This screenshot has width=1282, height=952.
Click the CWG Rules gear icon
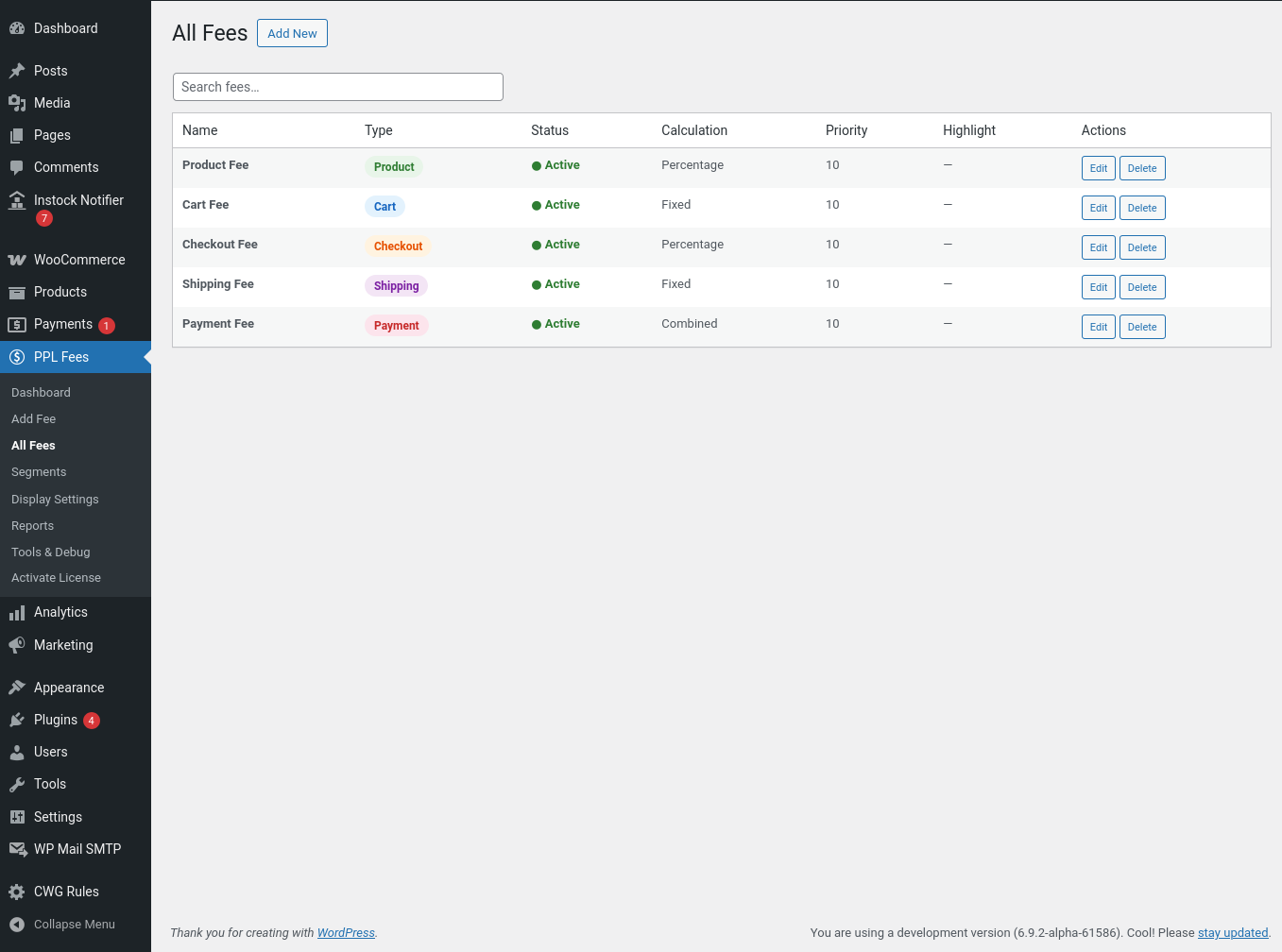[17, 892]
